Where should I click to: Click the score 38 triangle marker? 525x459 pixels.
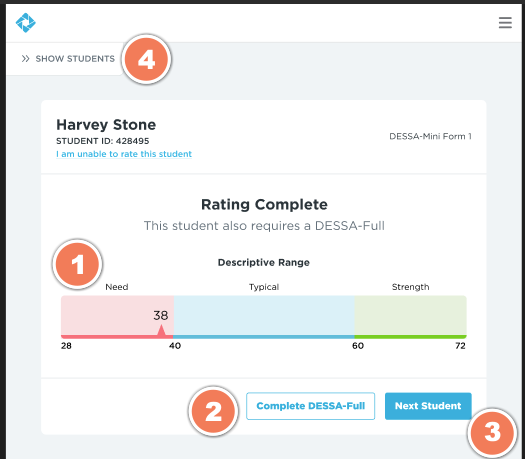[161, 330]
